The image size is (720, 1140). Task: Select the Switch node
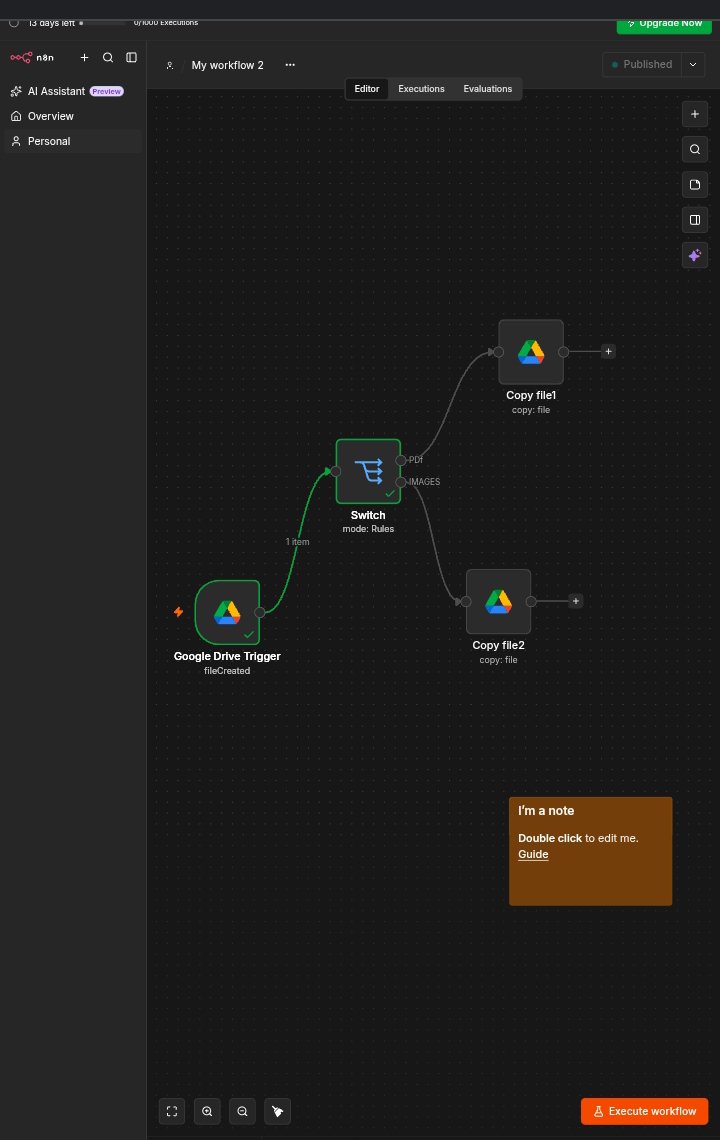[368, 471]
